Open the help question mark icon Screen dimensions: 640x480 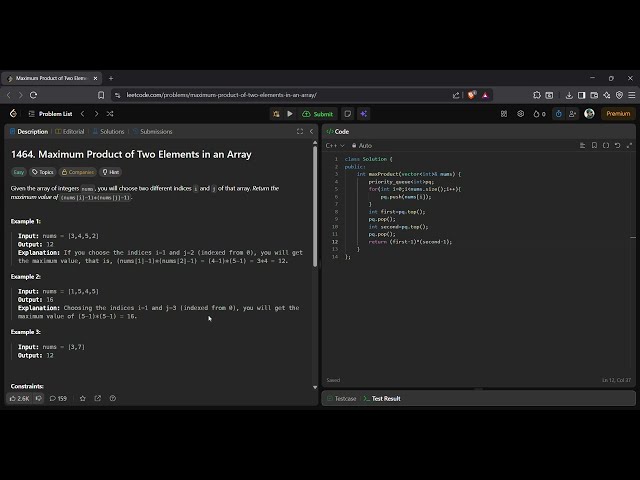(x=113, y=398)
